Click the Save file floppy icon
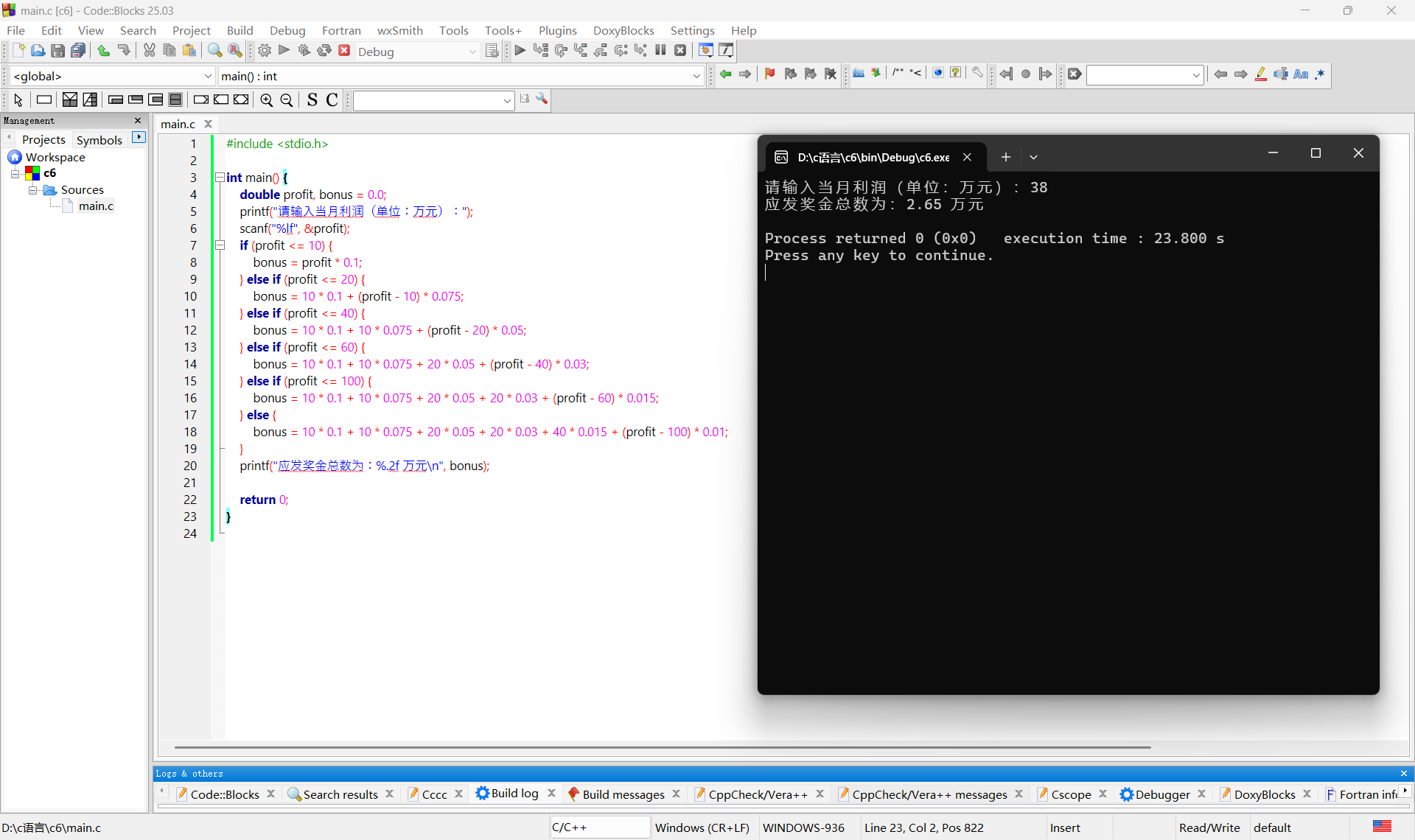The width and height of the screenshot is (1415, 840). tap(57, 51)
